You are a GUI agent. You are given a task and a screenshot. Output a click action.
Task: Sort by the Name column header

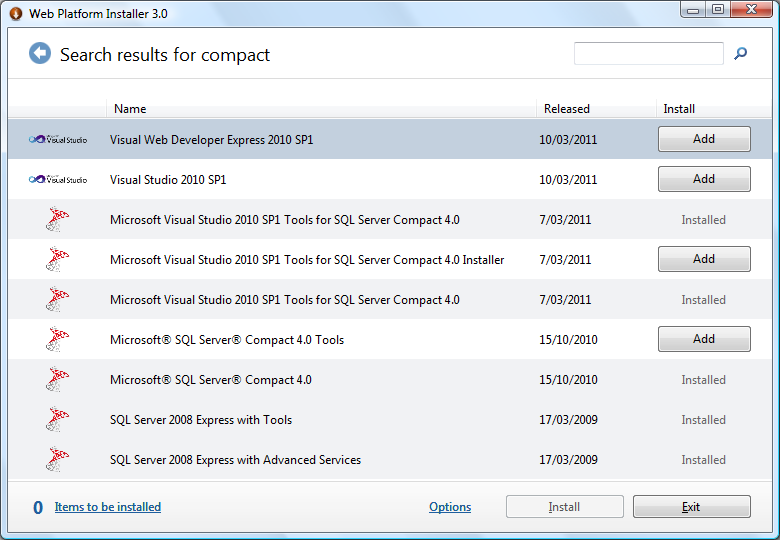pos(321,108)
